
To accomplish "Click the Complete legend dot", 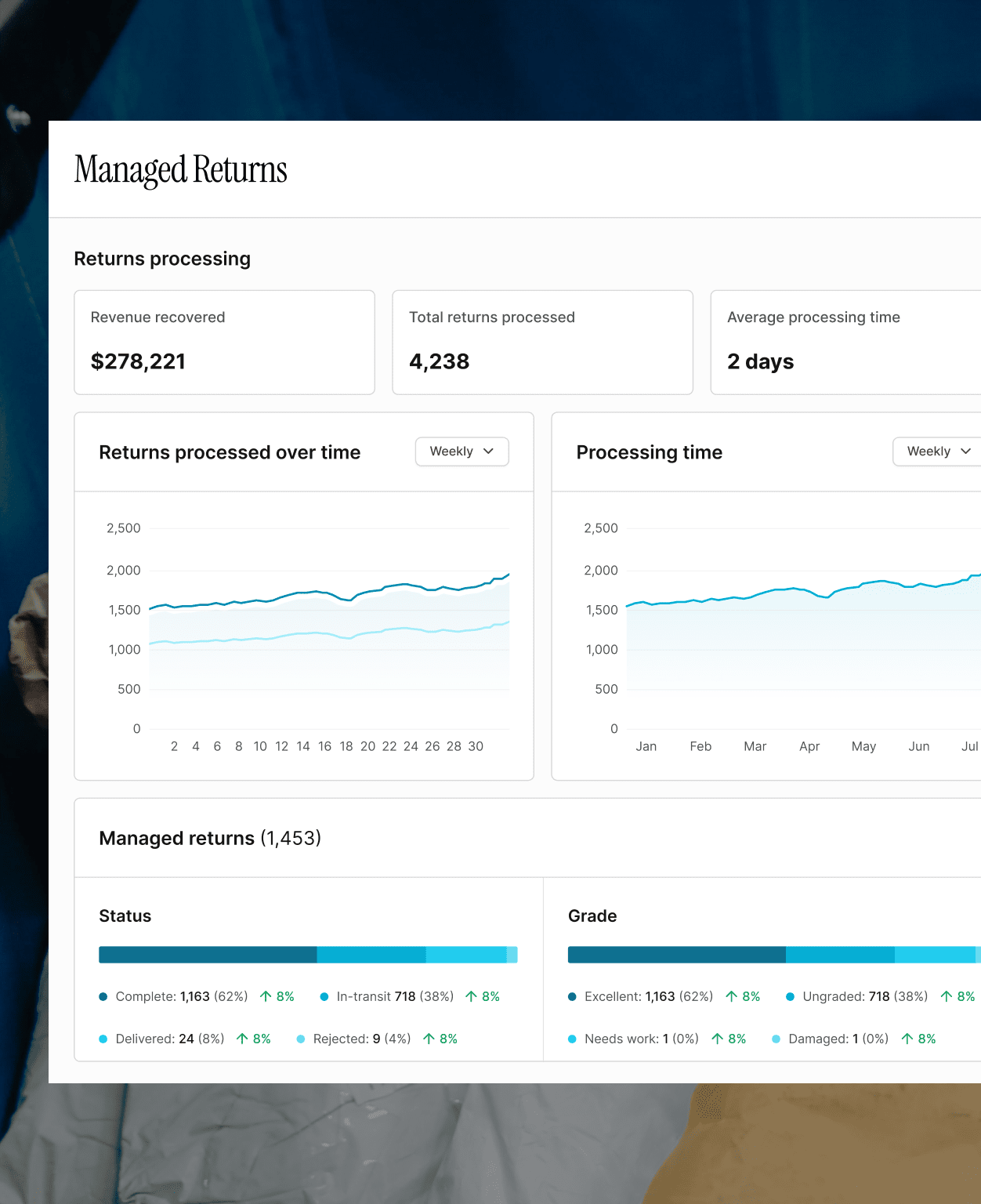I will pos(103,997).
